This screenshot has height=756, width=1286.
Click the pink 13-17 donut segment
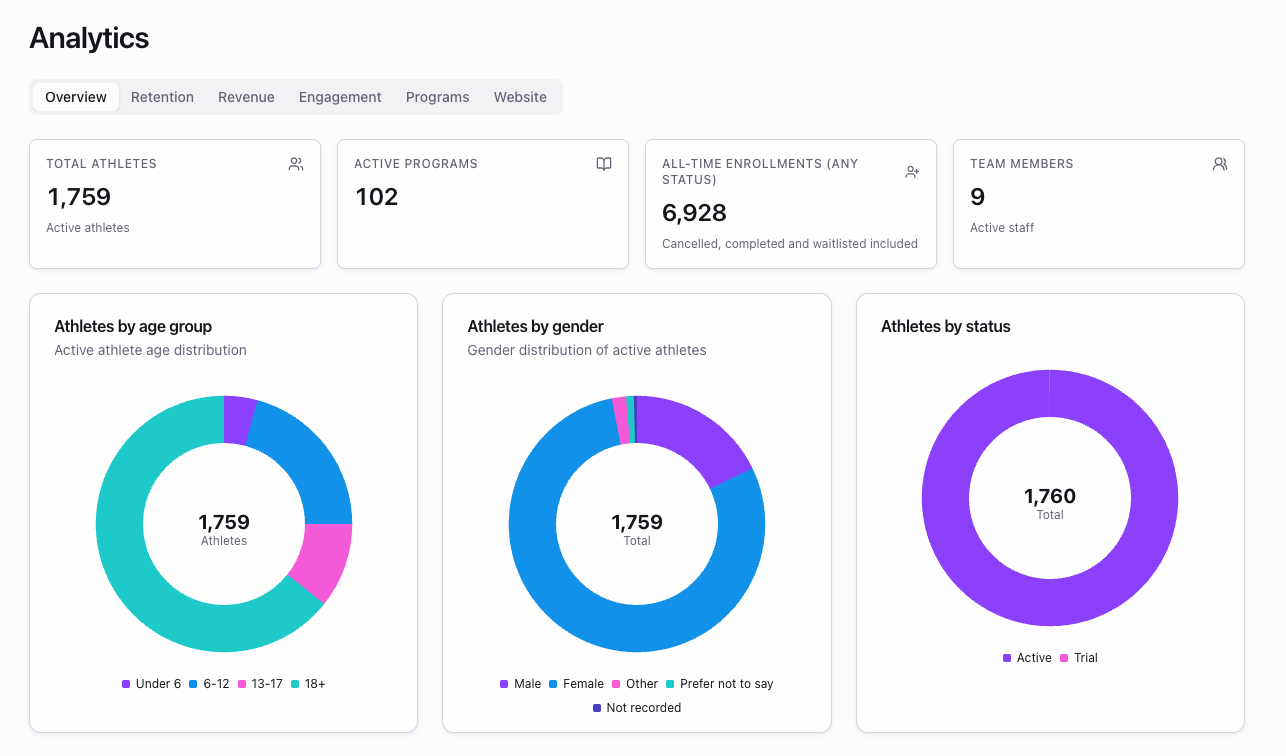[325, 558]
